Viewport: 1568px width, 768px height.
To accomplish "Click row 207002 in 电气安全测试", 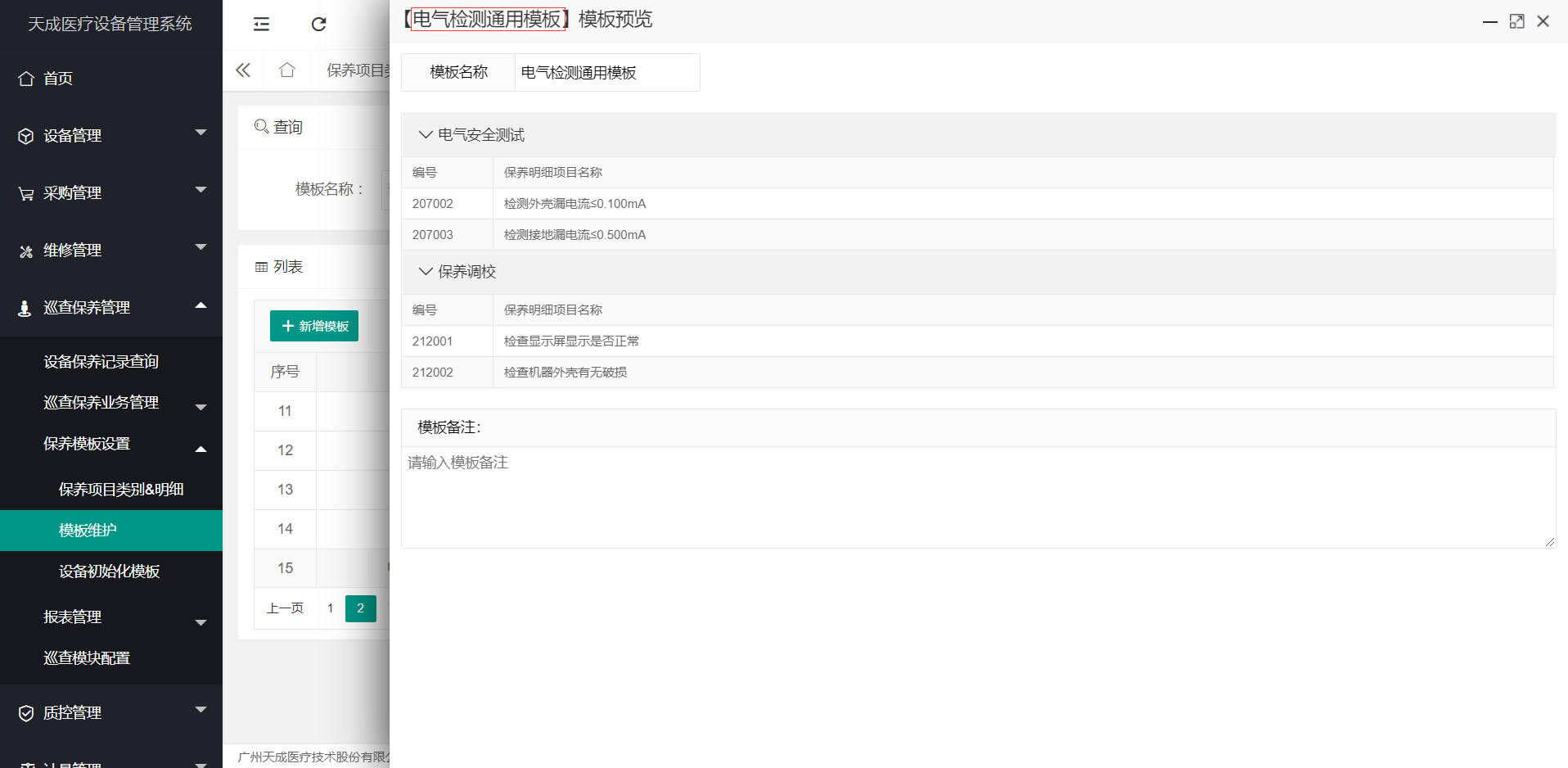I will pos(977,203).
